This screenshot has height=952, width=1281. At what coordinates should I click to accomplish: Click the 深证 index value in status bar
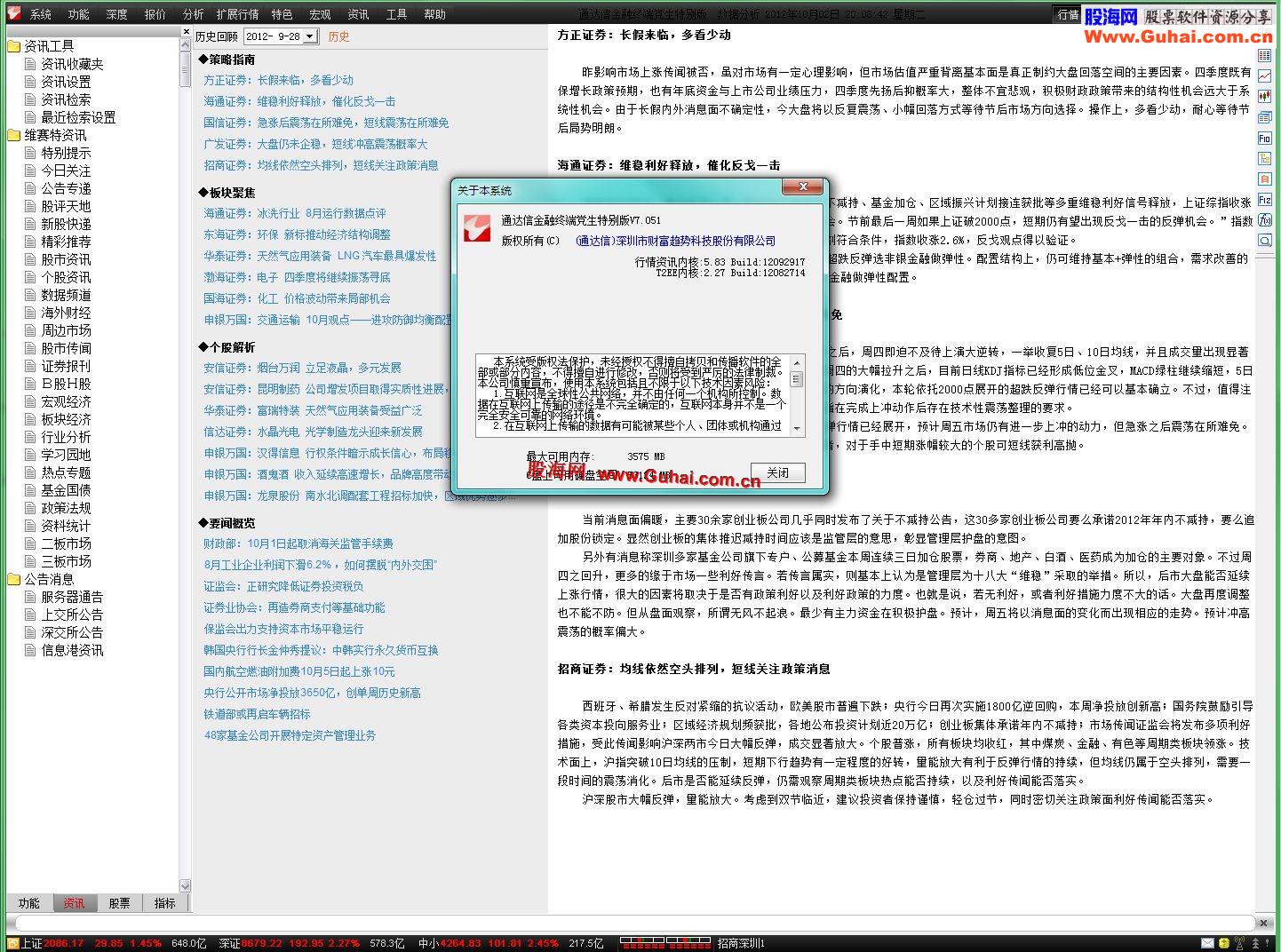[x=261, y=943]
